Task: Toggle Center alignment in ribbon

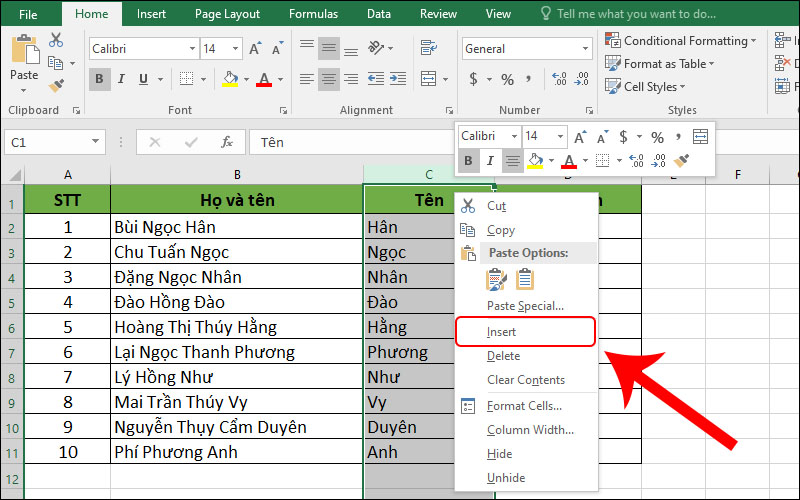Action: tap(329, 79)
